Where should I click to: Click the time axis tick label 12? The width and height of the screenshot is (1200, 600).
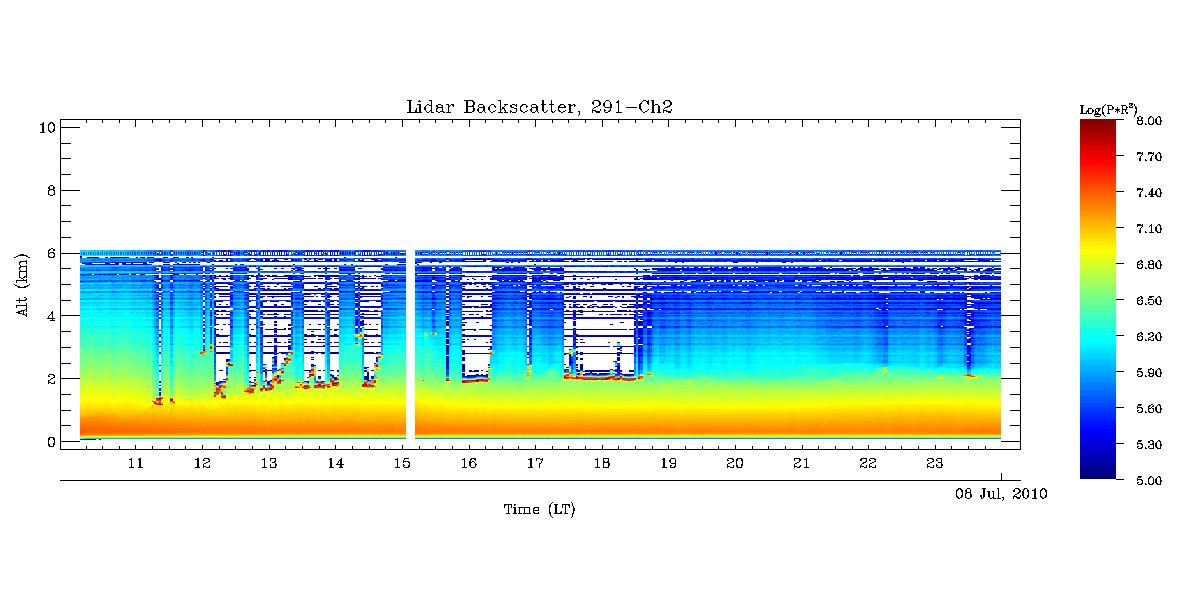click(202, 464)
